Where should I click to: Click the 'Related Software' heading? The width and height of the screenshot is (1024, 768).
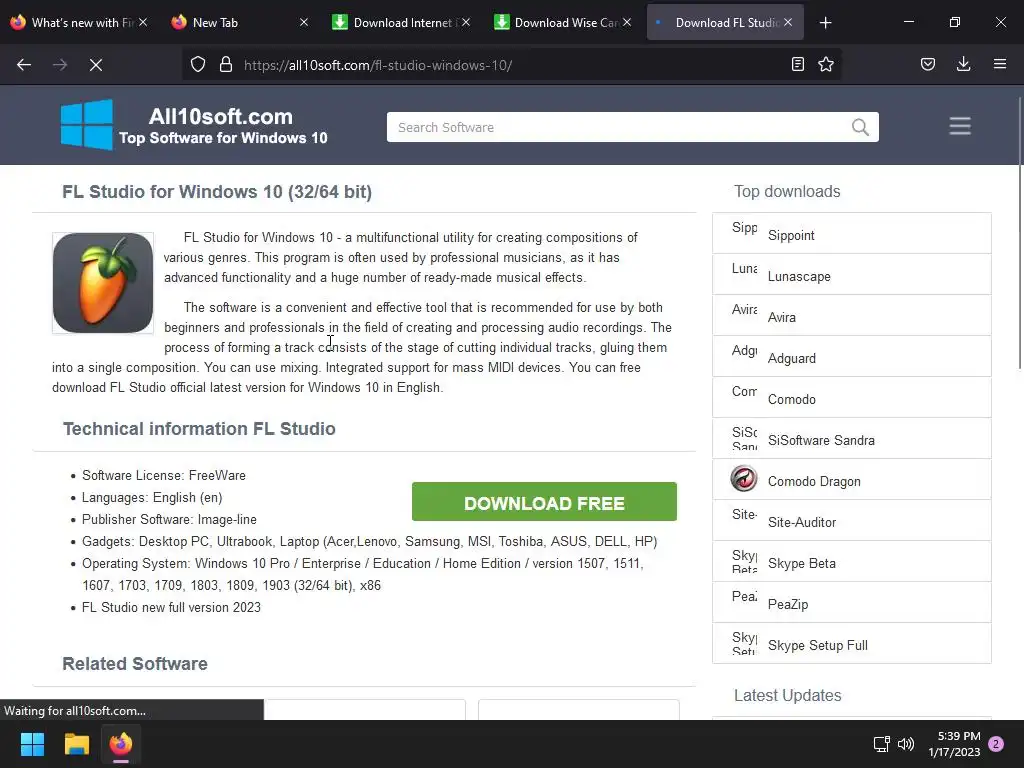(x=135, y=664)
